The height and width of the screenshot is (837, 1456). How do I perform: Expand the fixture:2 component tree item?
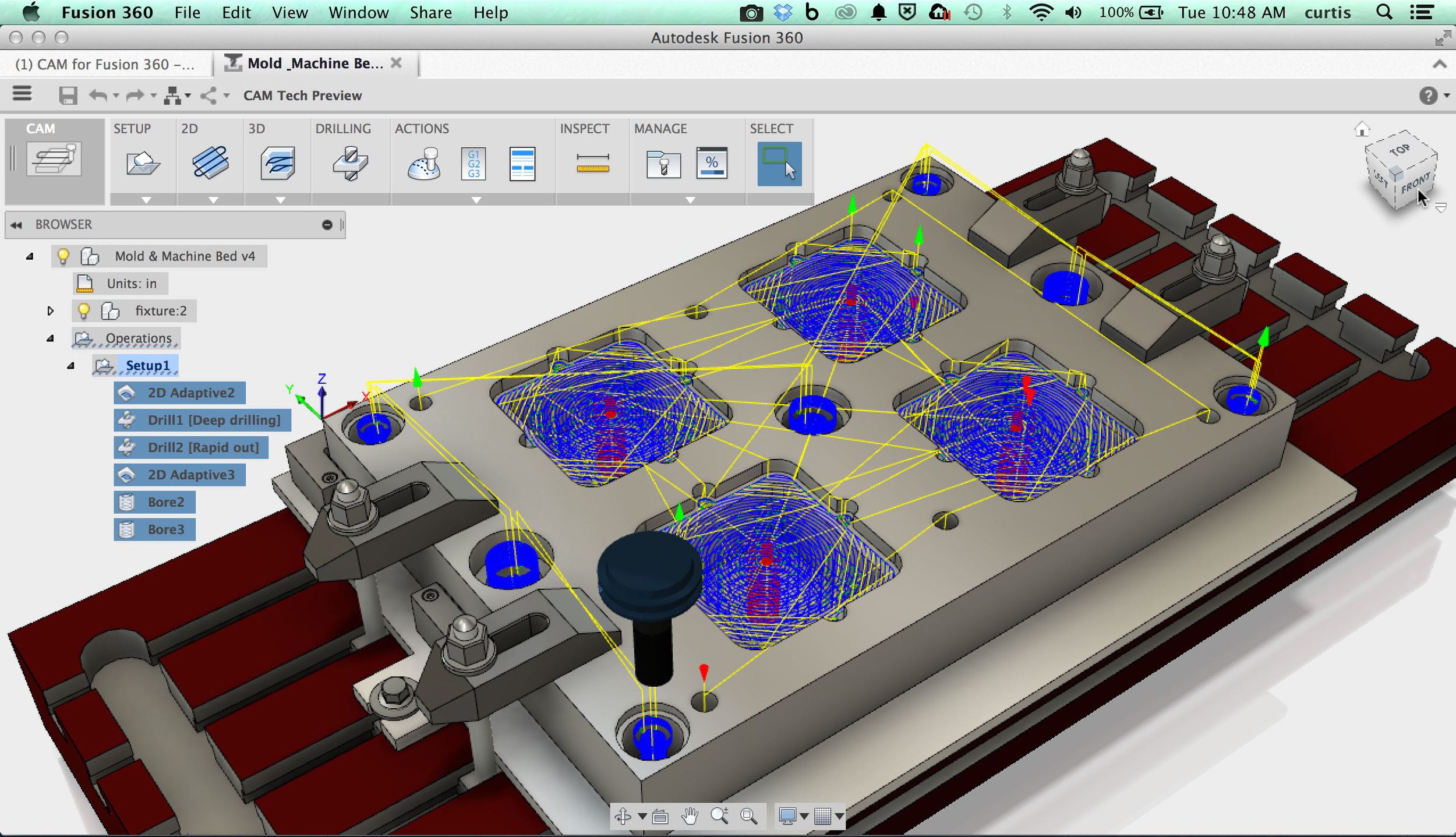(50, 310)
